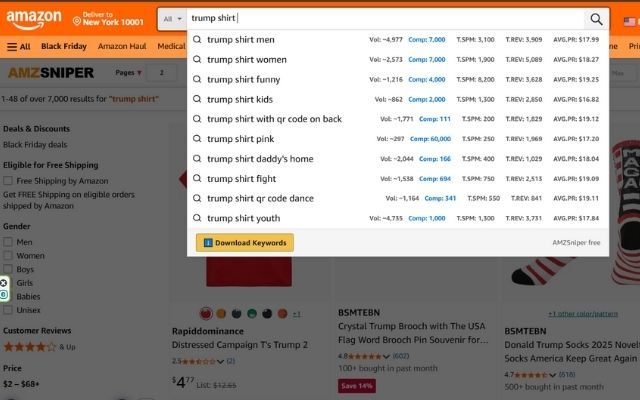Click the pages number field showing 2
Screen dimensions: 640x400
[x=162, y=73]
